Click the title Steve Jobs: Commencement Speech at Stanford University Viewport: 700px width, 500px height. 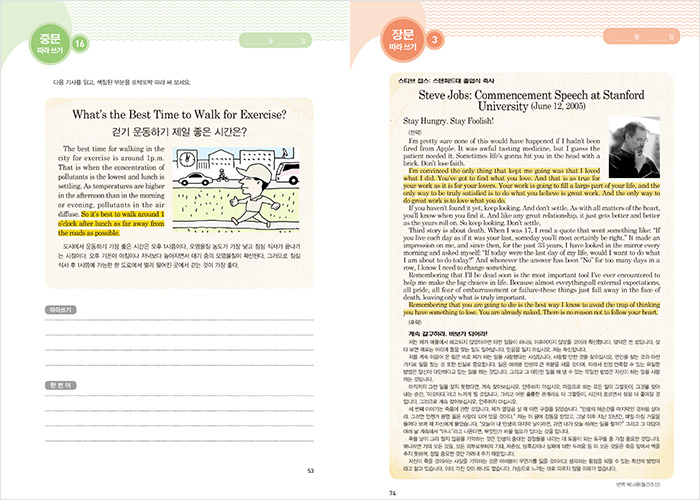coord(531,100)
